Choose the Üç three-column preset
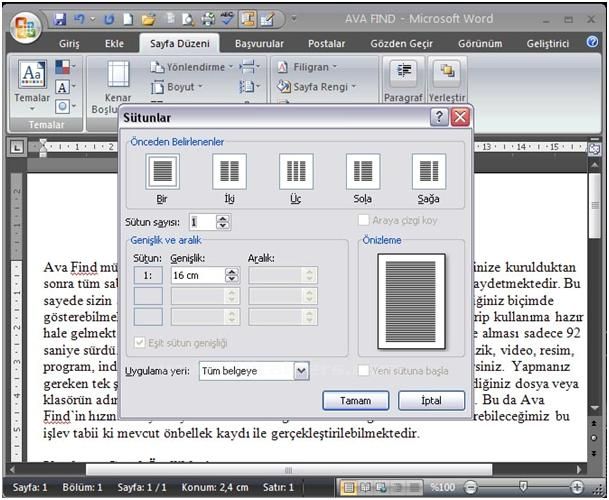Image resolution: width=609 pixels, height=500 pixels. (x=296, y=171)
